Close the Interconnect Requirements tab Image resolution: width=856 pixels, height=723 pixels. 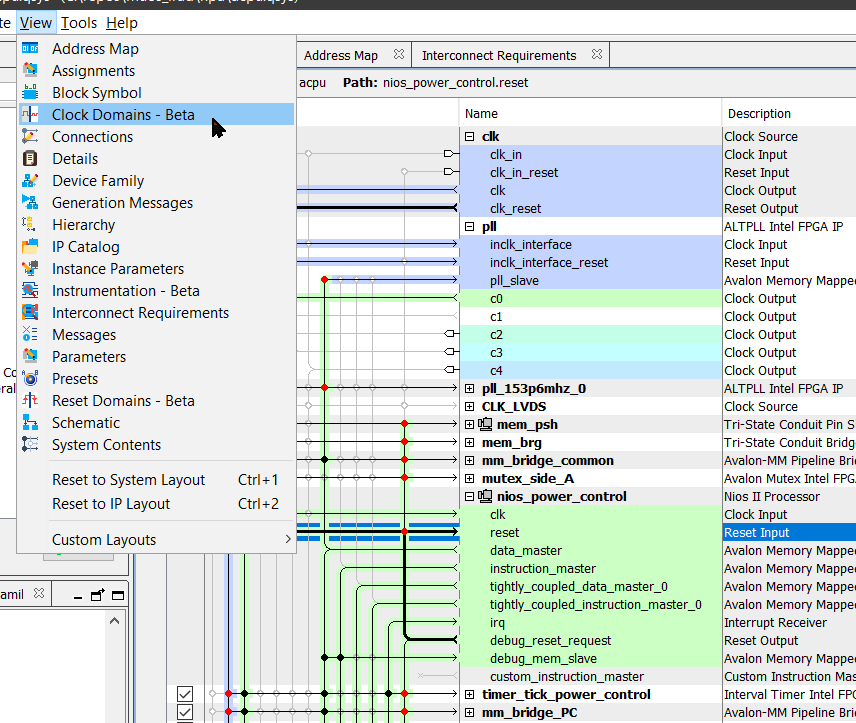point(596,55)
